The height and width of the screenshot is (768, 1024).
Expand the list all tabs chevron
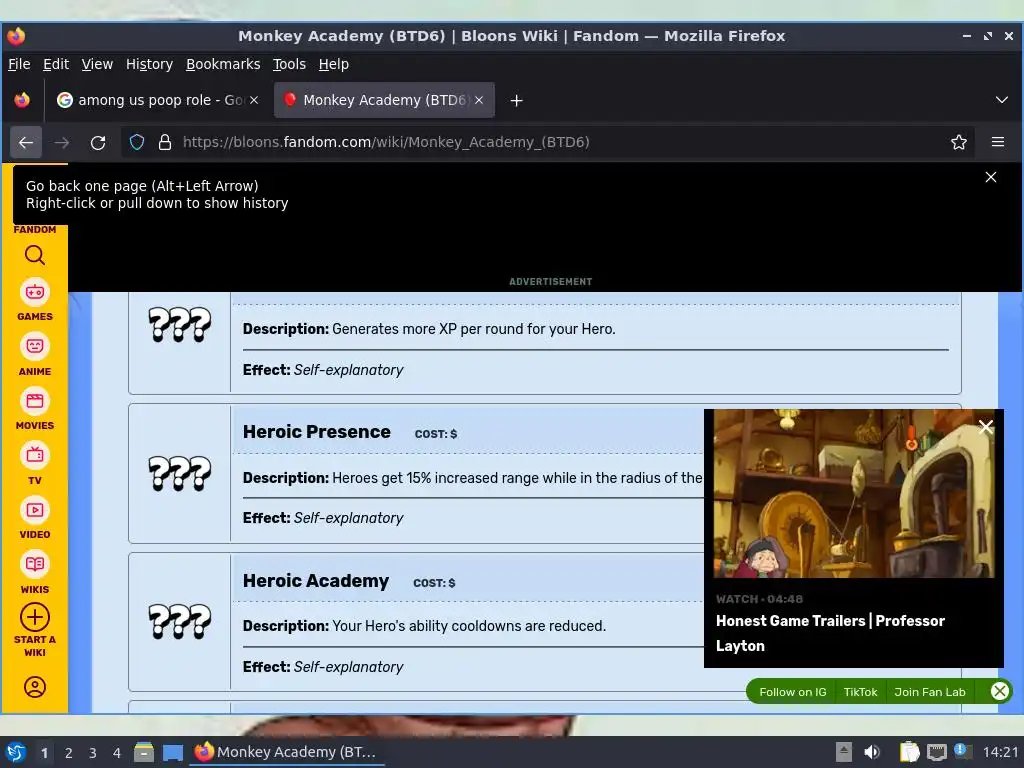tap(1002, 100)
